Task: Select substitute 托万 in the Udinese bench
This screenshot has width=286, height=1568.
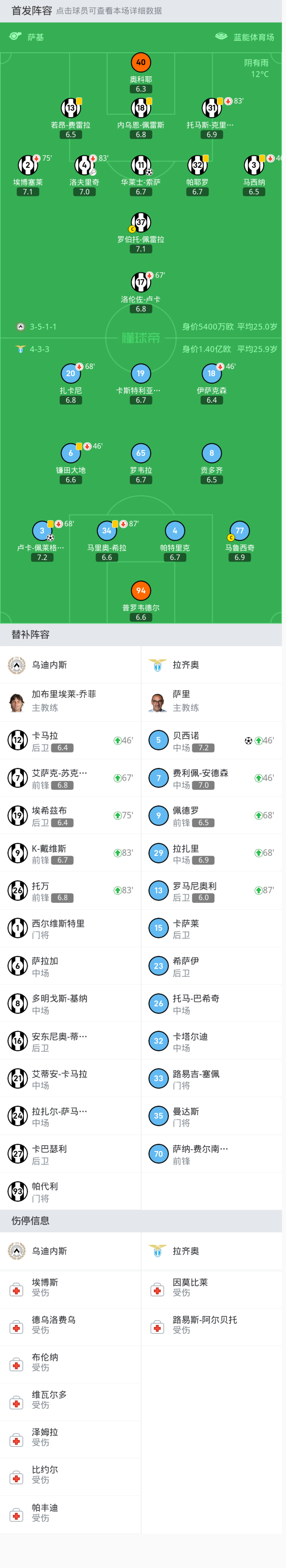Action: (71, 890)
